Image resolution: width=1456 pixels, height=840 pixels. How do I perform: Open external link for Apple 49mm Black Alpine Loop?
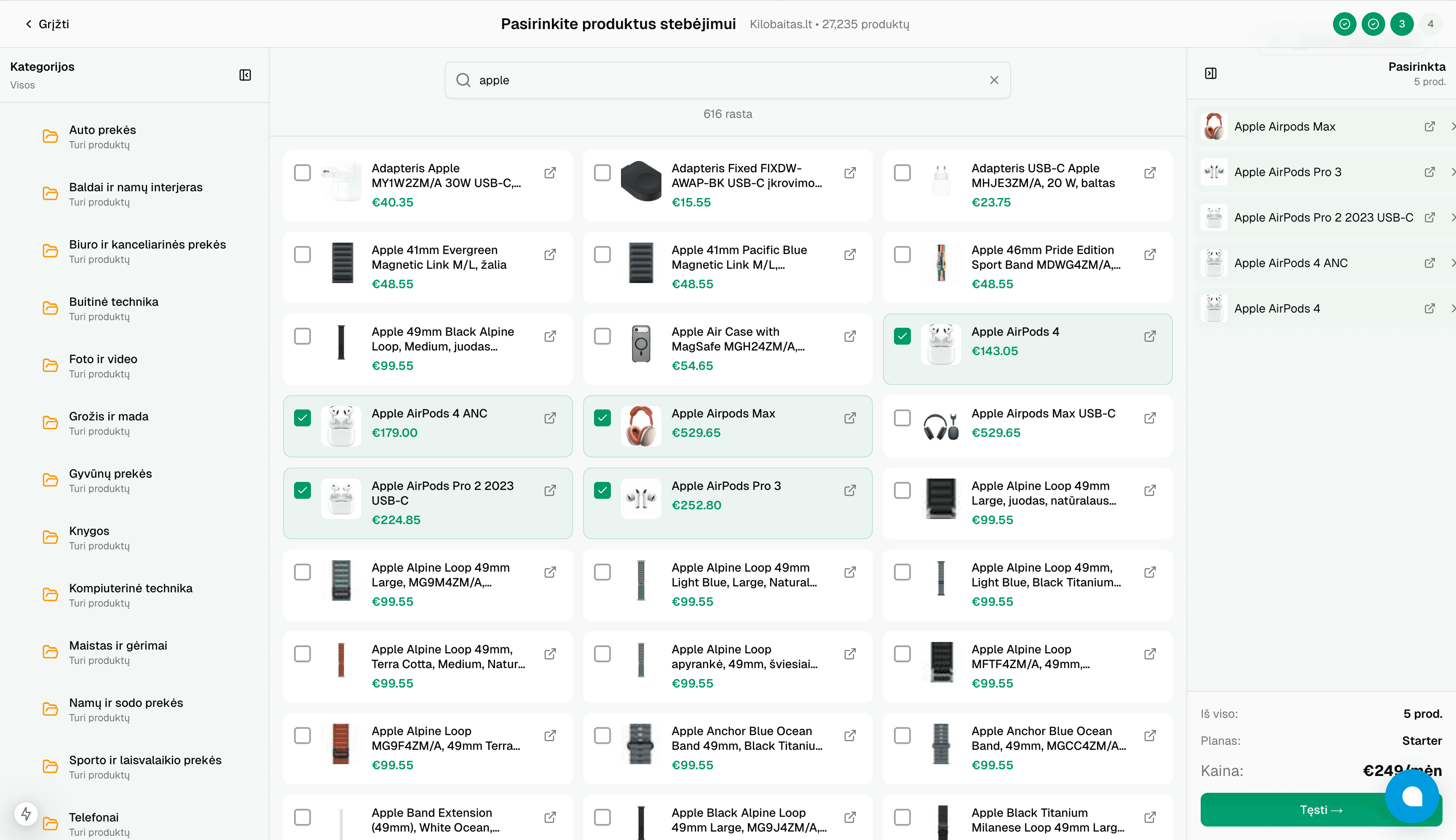[550, 336]
